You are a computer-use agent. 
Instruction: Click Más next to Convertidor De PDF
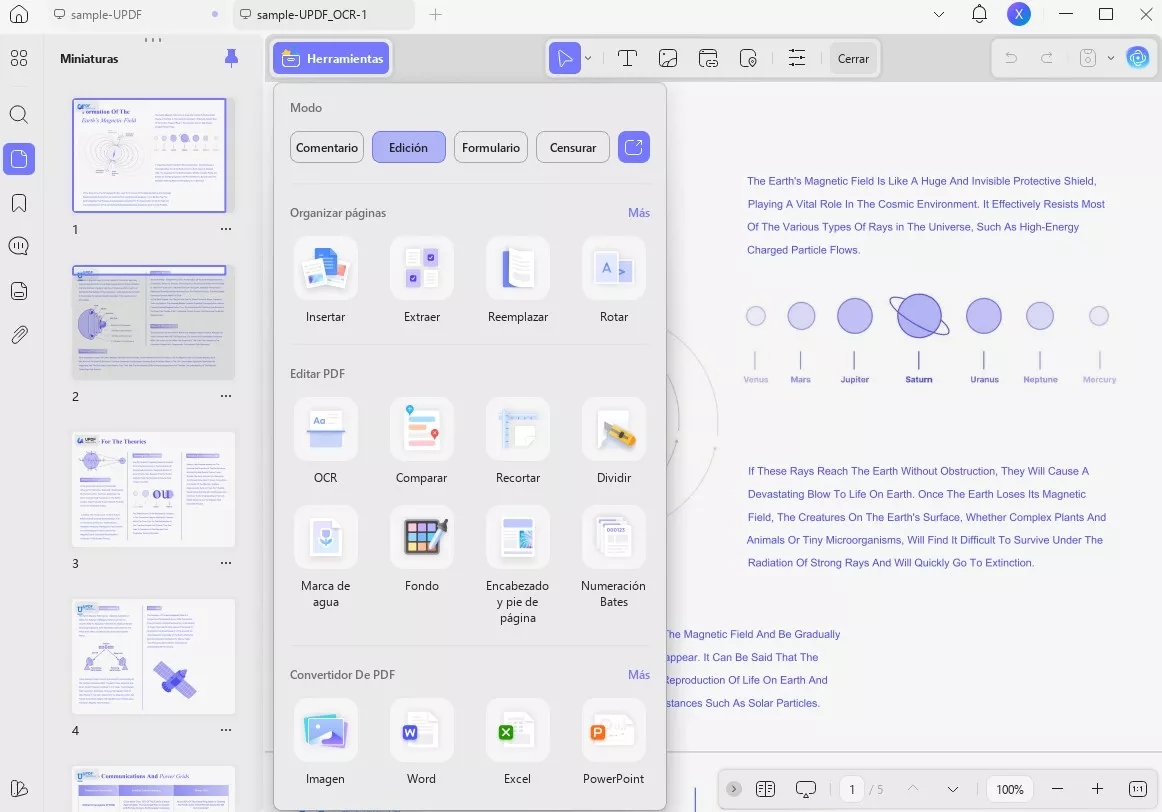639,674
